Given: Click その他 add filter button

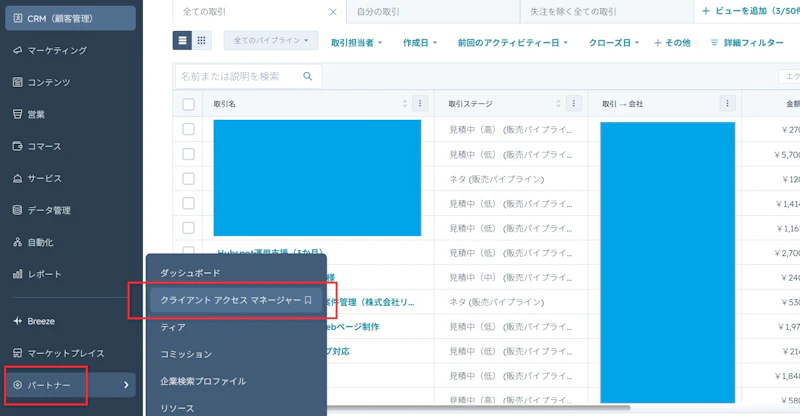Looking at the screenshot, I should point(672,43).
